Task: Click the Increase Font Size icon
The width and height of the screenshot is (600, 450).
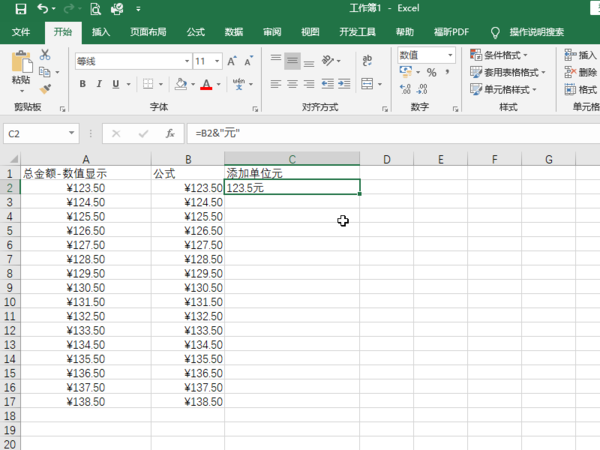Action: click(x=232, y=61)
